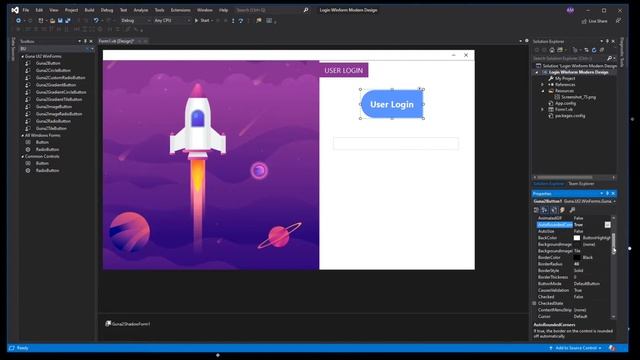Click the notifications icon in status bar
This screenshot has height=360, width=640.
click(612, 348)
